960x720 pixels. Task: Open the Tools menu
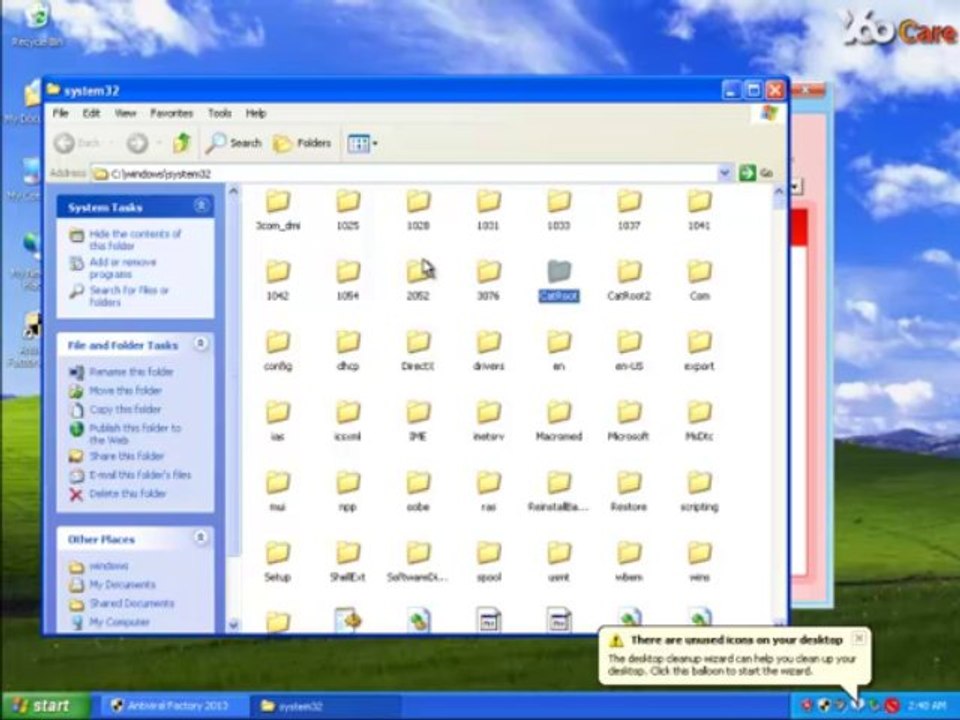coord(219,113)
